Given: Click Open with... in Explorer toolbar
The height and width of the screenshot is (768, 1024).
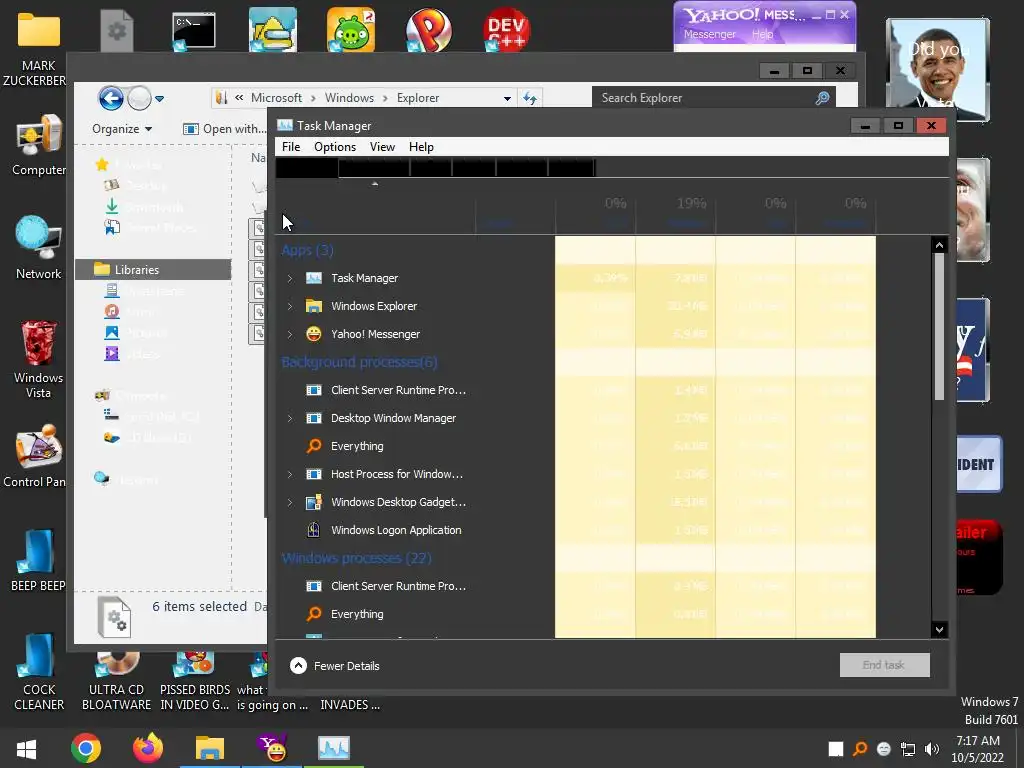Looking at the screenshot, I should (x=225, y=129).
